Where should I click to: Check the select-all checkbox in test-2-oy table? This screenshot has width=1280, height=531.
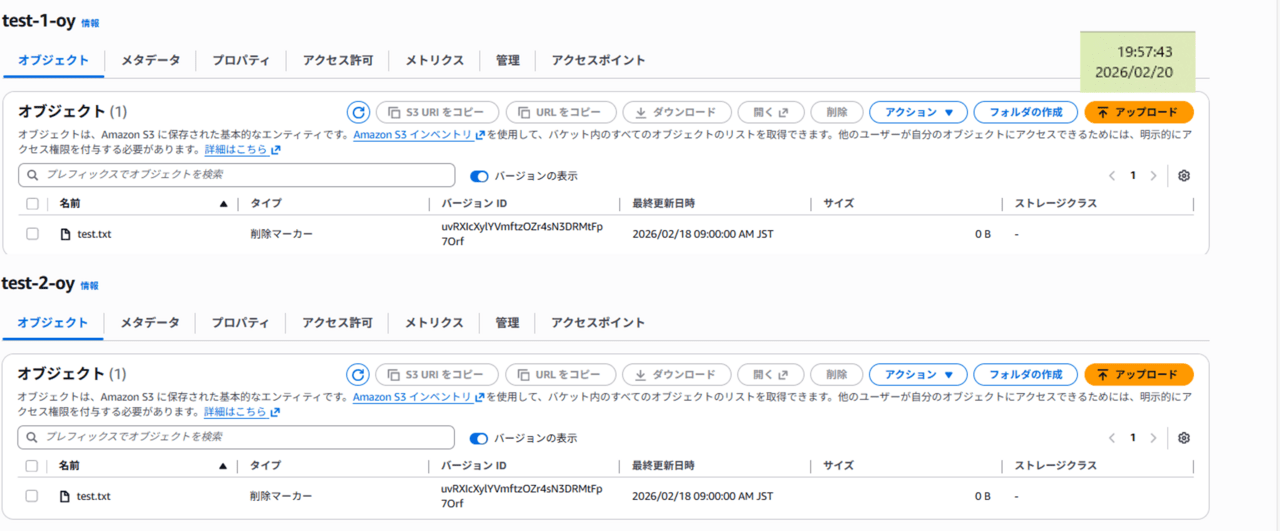click(32, 466)
